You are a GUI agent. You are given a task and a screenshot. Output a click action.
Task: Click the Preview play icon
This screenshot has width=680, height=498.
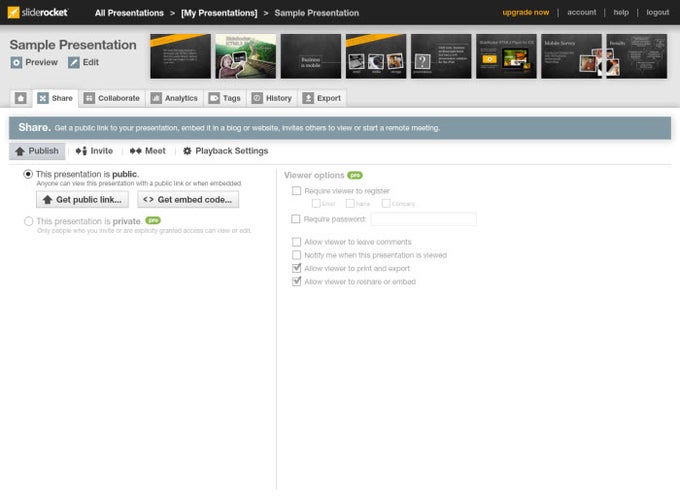pyautogui.click(x=16, y=62)
